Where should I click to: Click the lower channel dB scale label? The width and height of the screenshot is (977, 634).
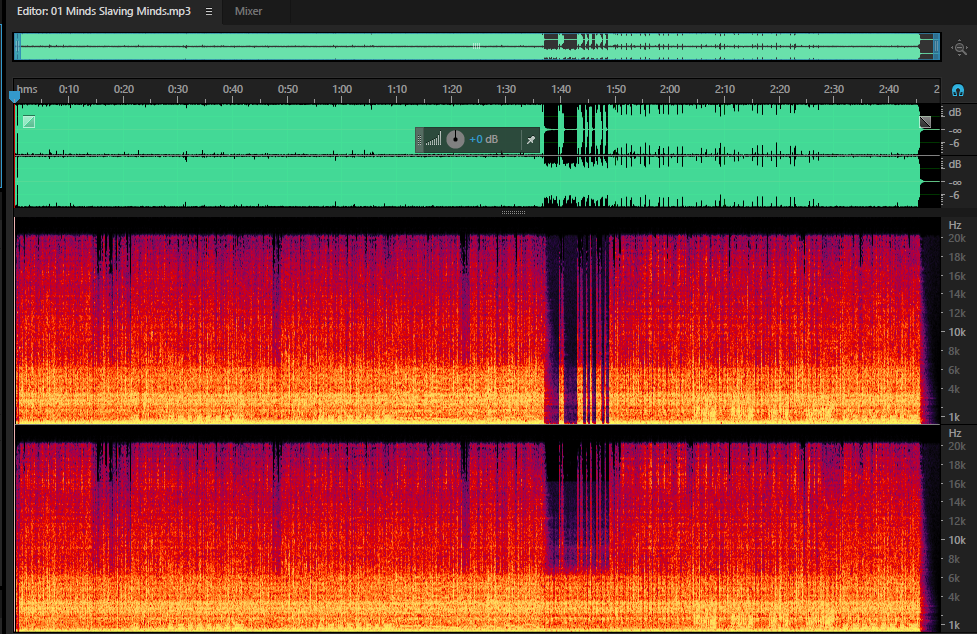(x=955, y=164)
